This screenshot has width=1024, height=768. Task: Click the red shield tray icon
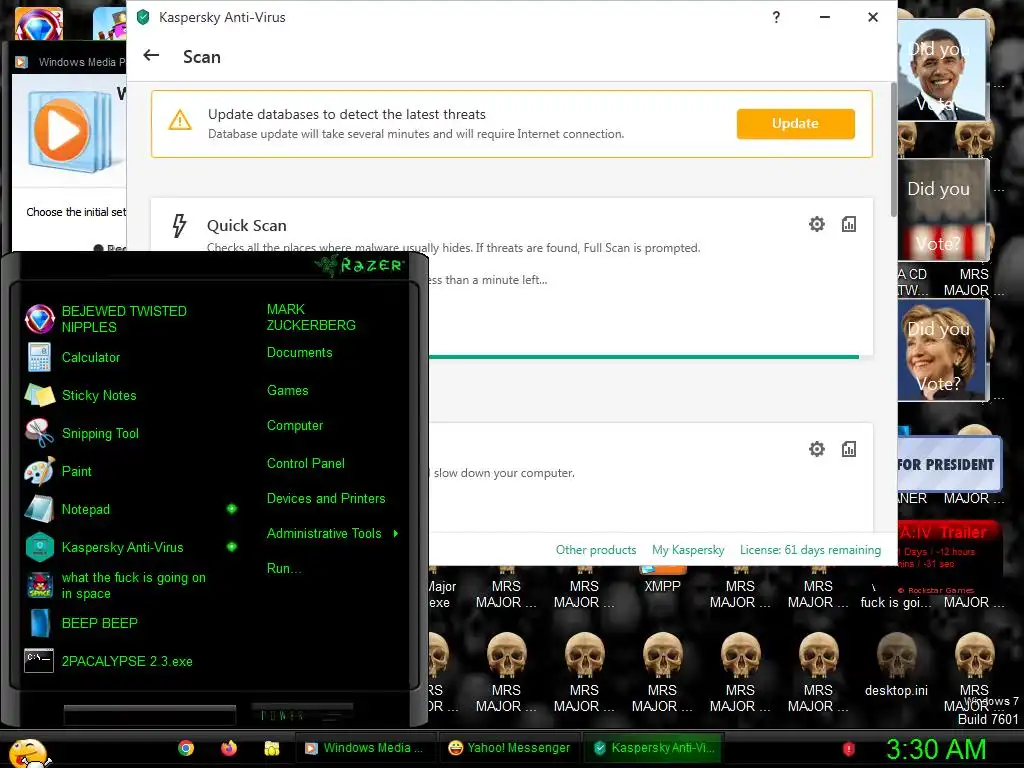(849, 748)
